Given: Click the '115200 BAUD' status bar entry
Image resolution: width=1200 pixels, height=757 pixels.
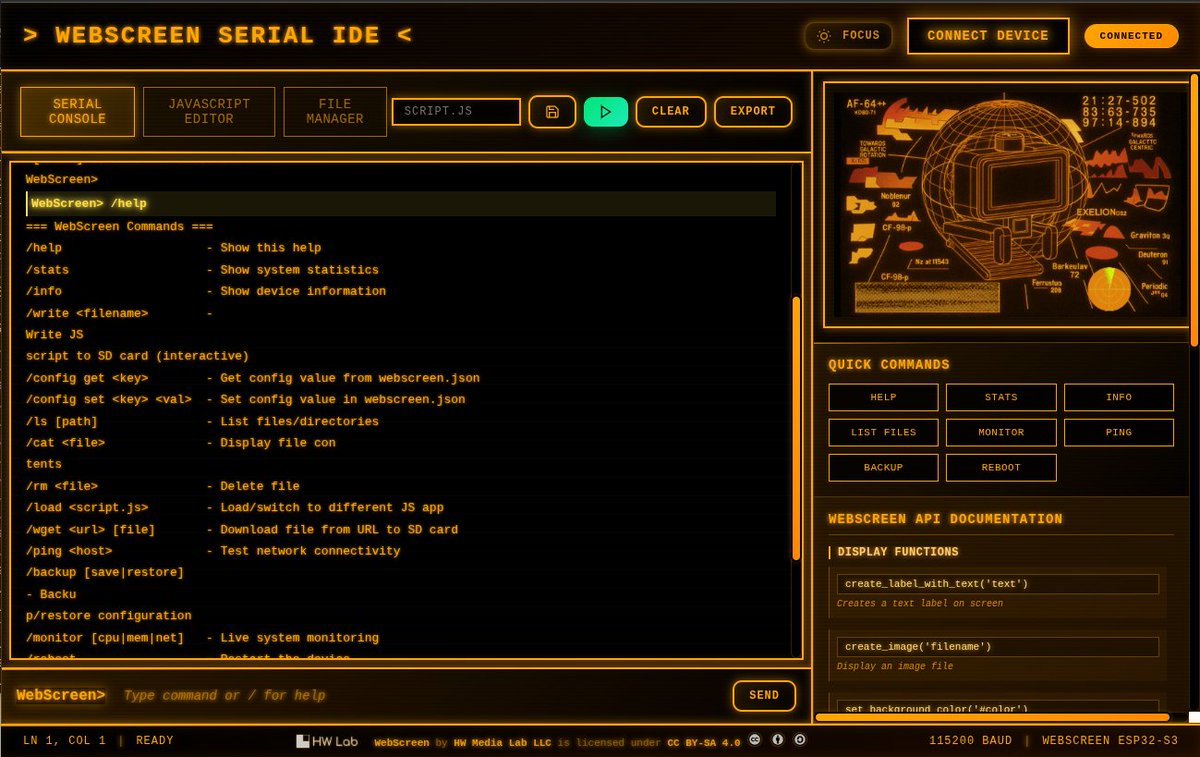Looking at the screenshot, I should point(969,741).
